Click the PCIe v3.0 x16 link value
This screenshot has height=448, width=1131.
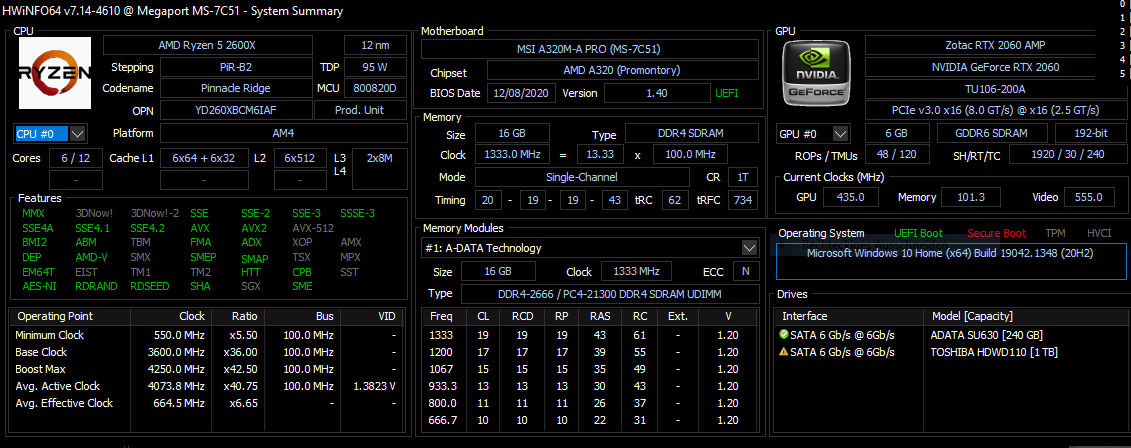click(995, 110)
